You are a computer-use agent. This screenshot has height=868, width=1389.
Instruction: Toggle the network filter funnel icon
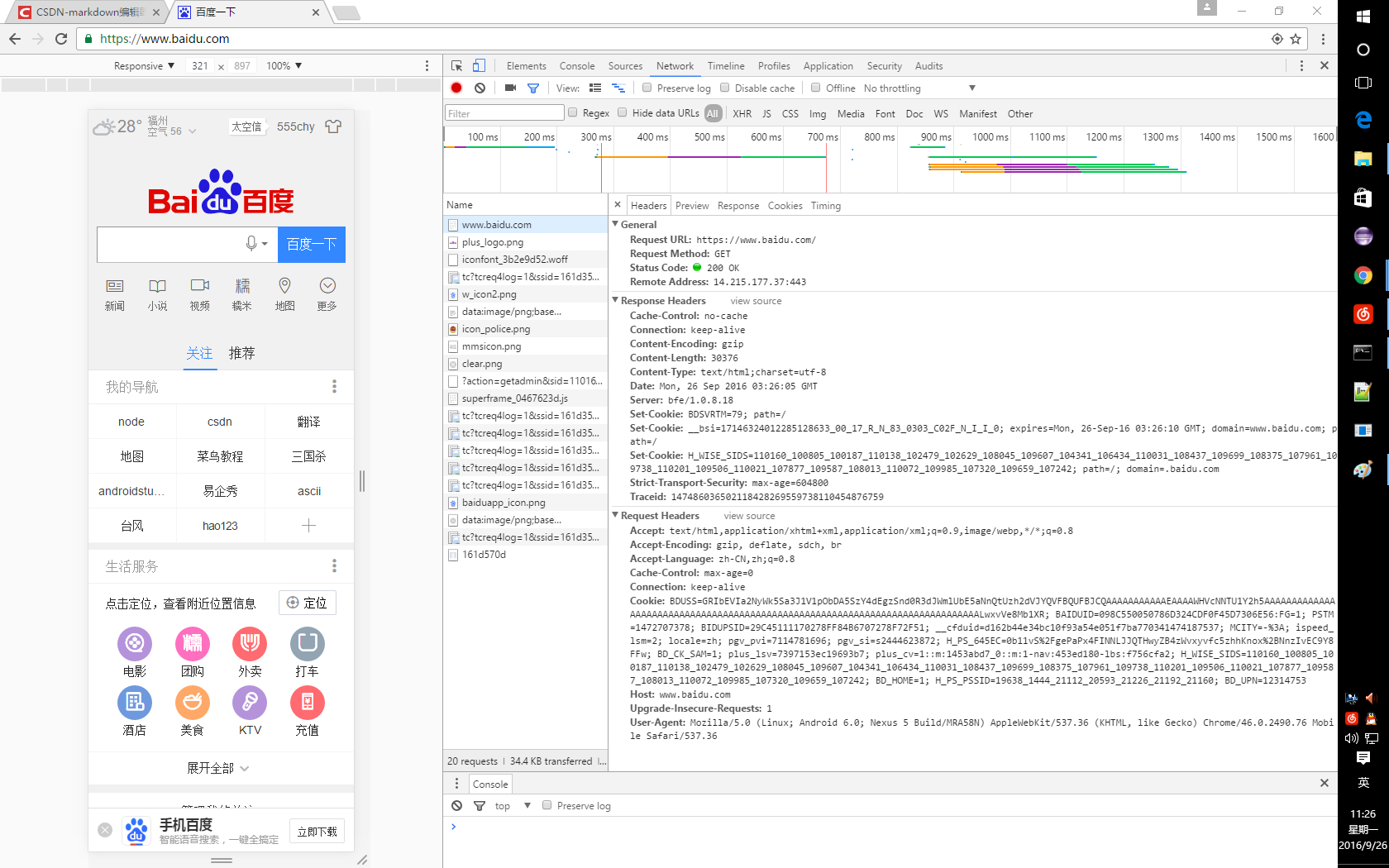(x=533, y=88)
